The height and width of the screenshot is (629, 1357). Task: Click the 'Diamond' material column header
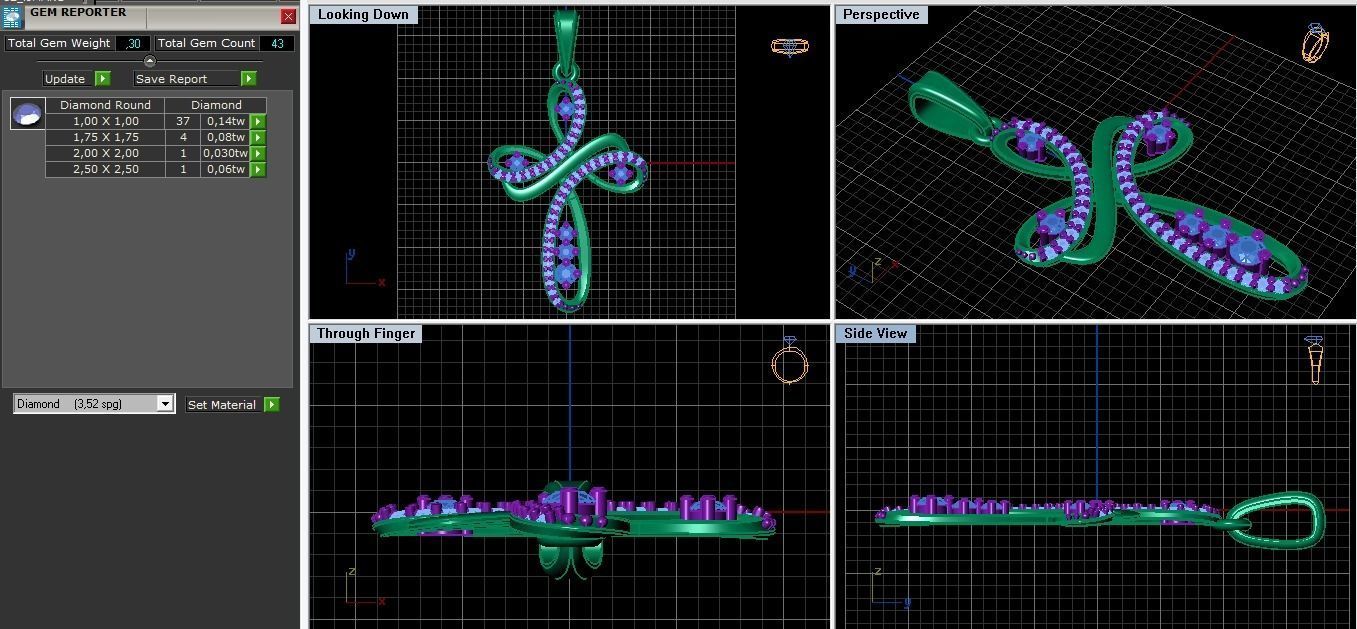pyautogui.click(x=216, y=105)
